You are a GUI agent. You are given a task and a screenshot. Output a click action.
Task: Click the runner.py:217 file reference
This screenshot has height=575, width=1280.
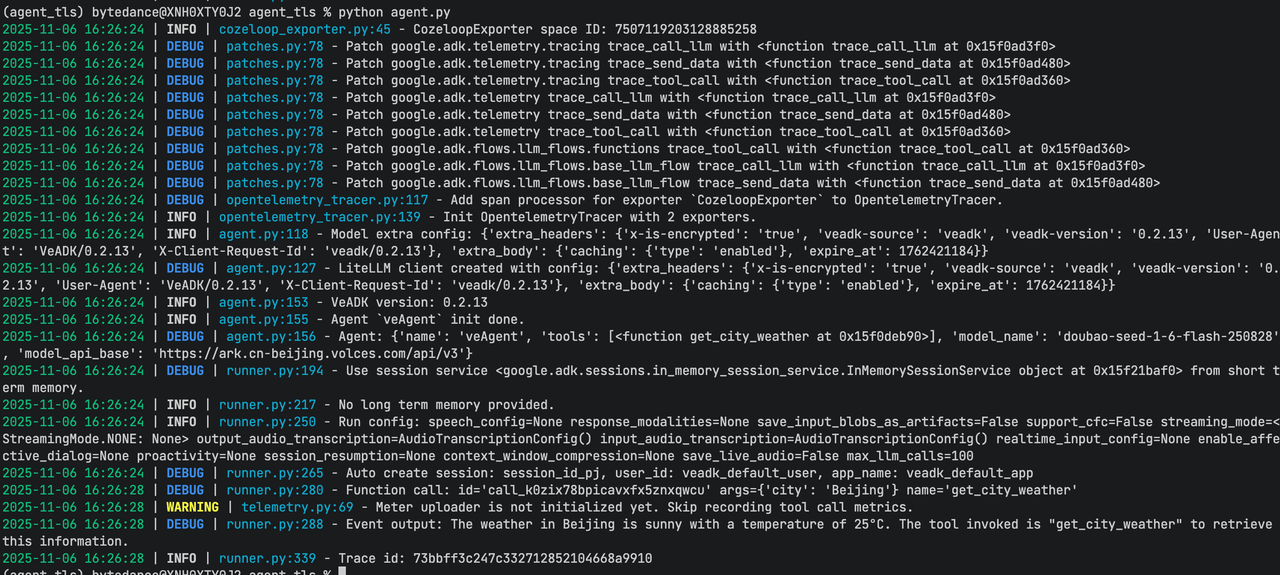click(x=267, y=404)
